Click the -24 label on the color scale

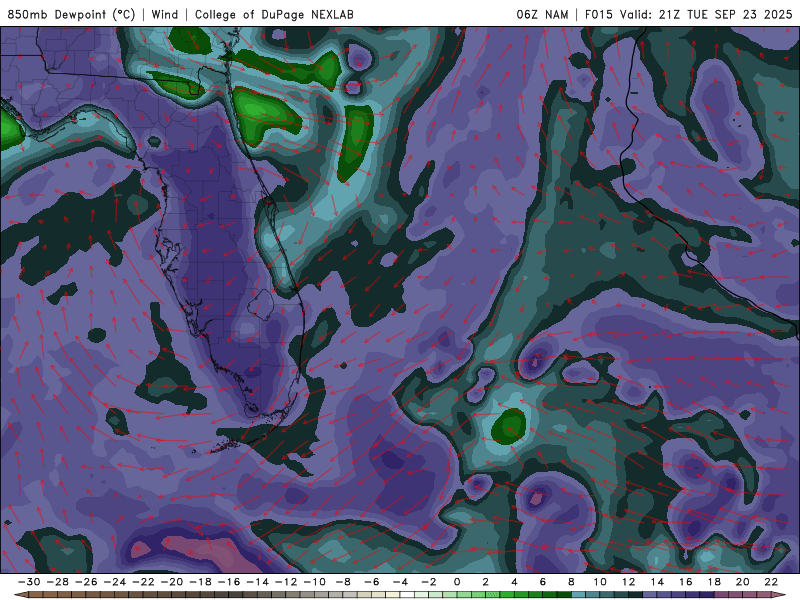click(115, 582)
